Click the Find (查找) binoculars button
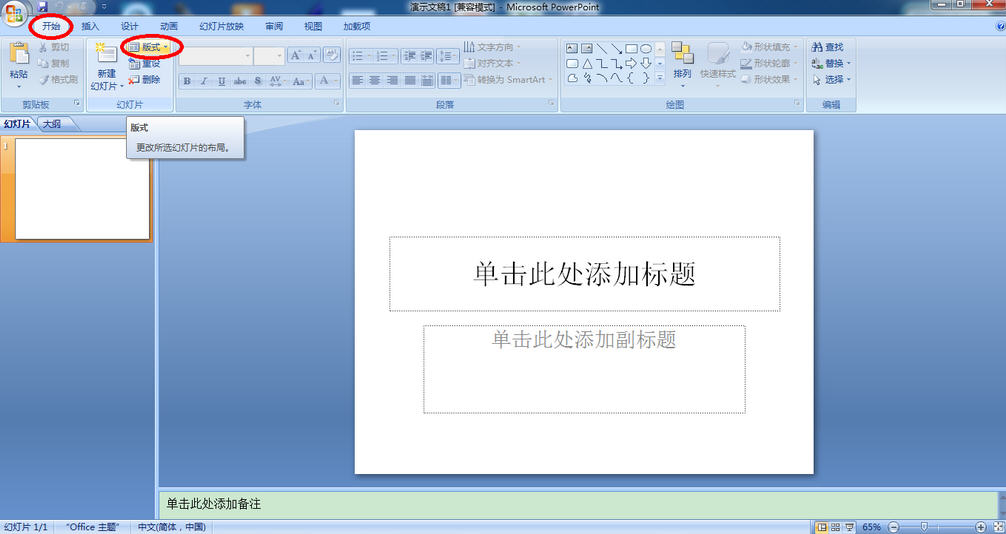Screen dimensions: 1006x534 tap(828, 47)
